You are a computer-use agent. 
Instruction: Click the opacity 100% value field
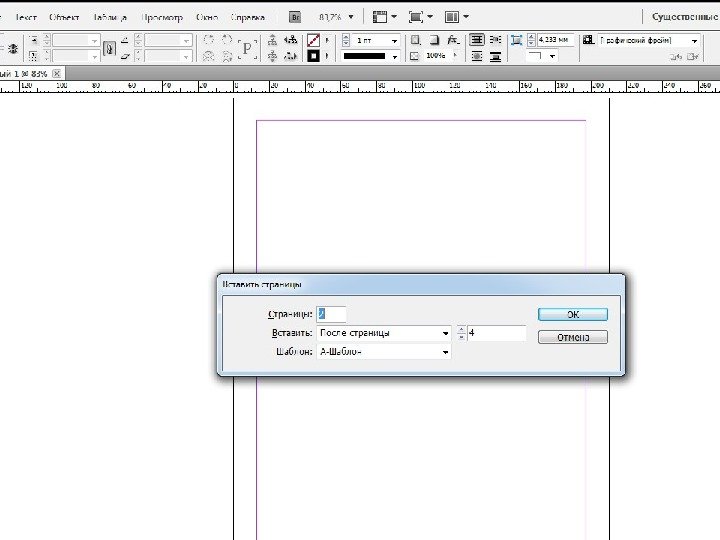click(x=436, y=56)
